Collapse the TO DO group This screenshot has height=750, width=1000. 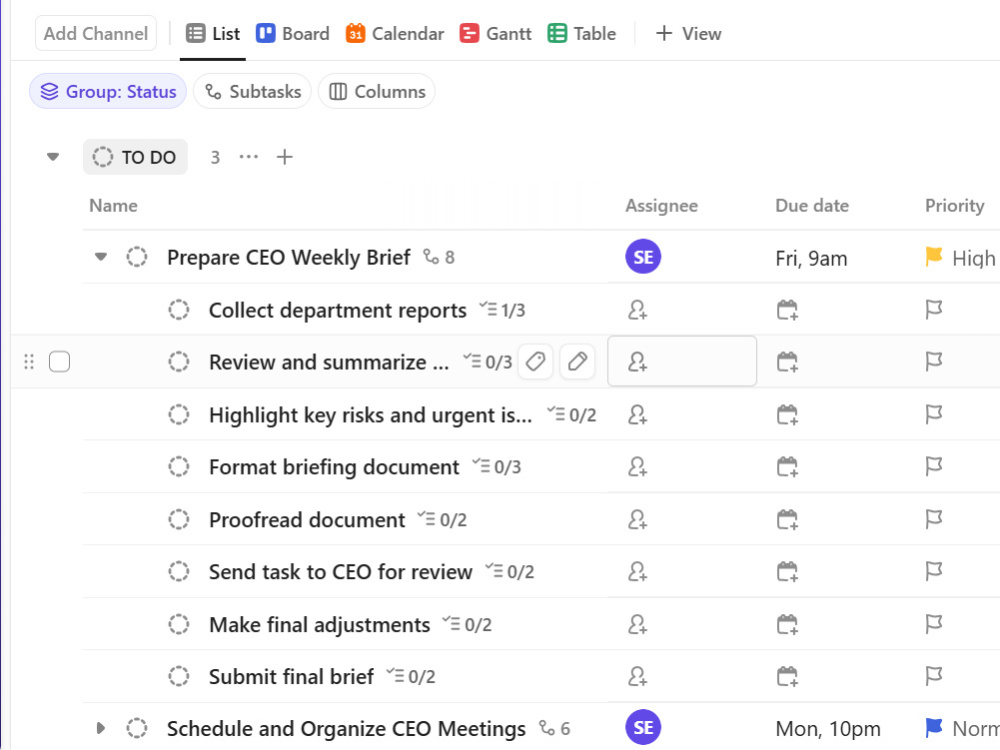tap(53, 157)
